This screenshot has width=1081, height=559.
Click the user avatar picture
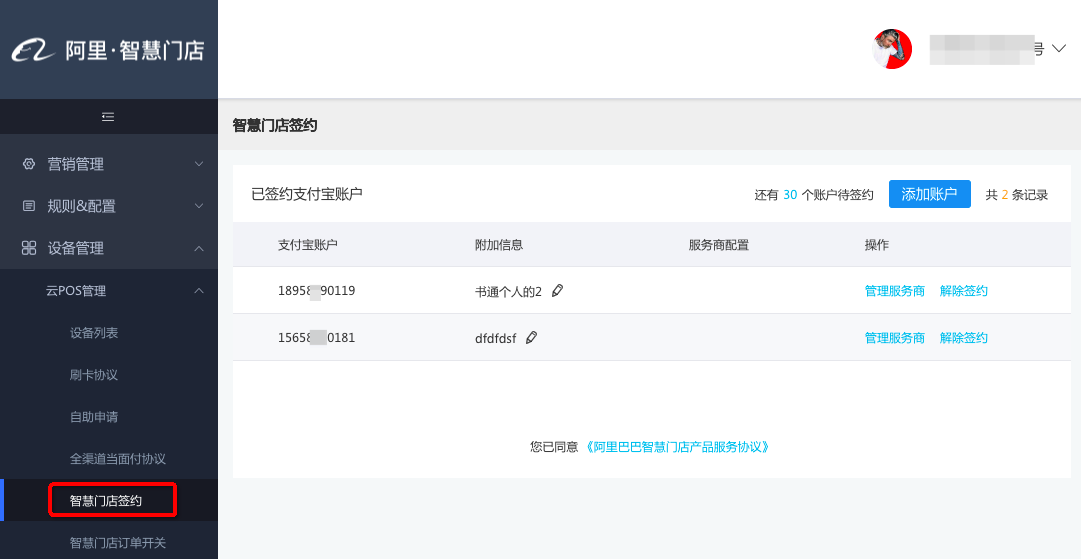pos(892,49)
